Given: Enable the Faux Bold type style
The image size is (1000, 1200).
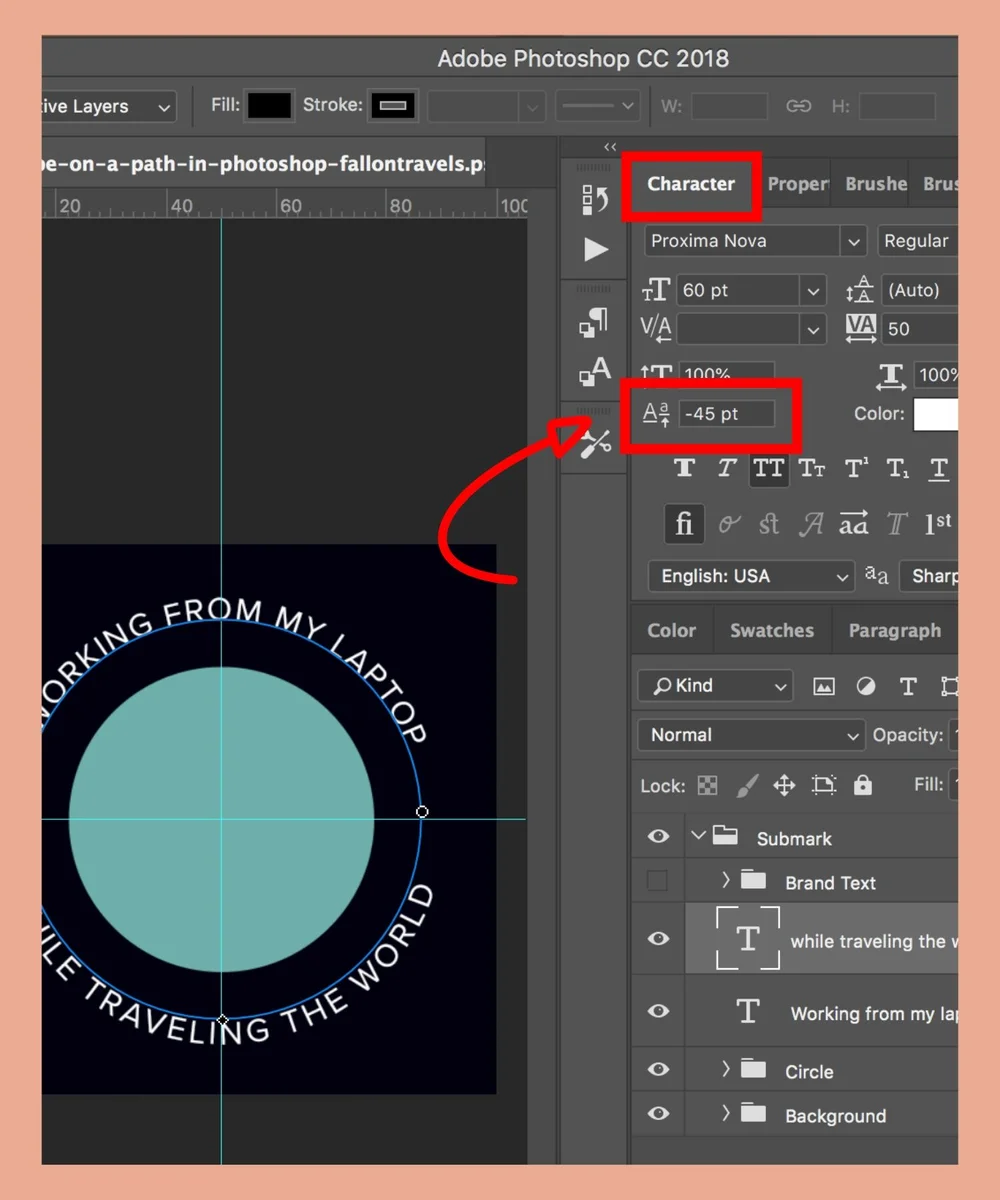Looking at the screenshot, I should coord(684,468).
